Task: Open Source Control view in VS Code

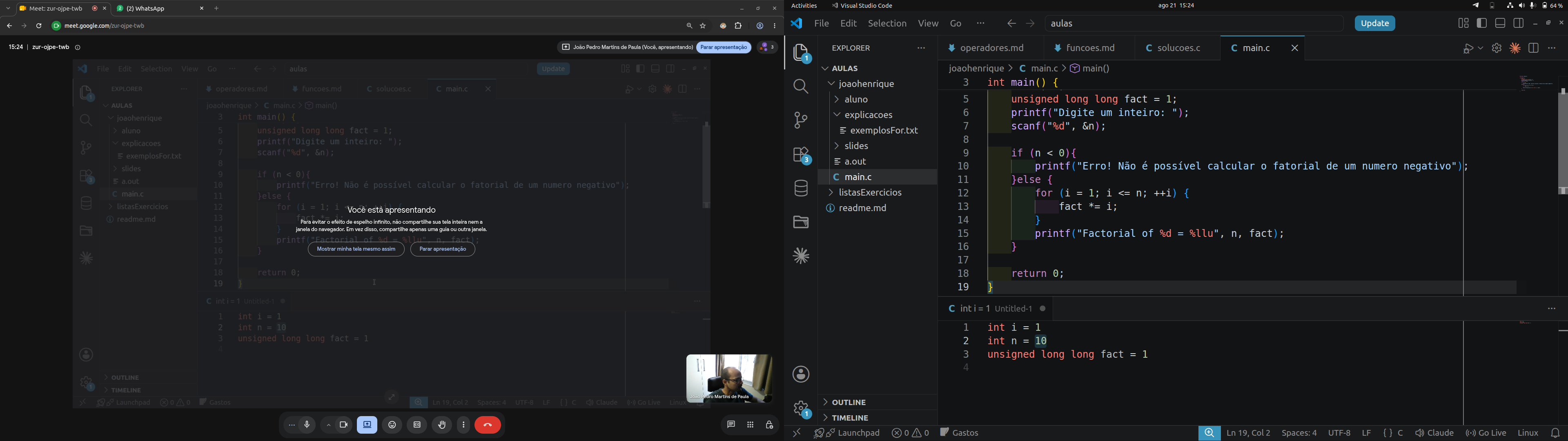Action: coord(801,120)
